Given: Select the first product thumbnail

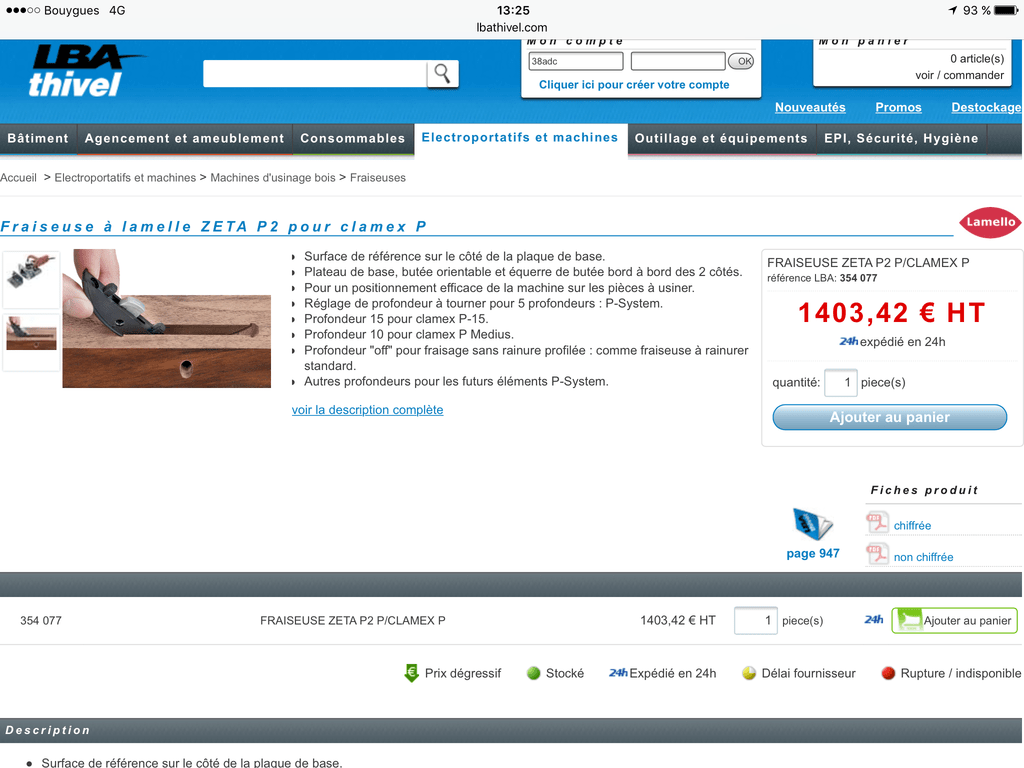Looking at the screenshot, I should pyautogui.click(x=31, y=279).
